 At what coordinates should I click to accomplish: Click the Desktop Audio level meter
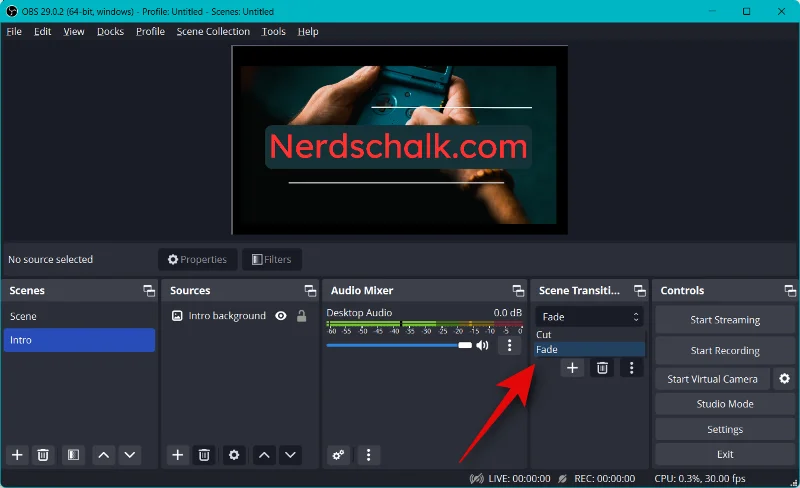[x=424, y=324]
